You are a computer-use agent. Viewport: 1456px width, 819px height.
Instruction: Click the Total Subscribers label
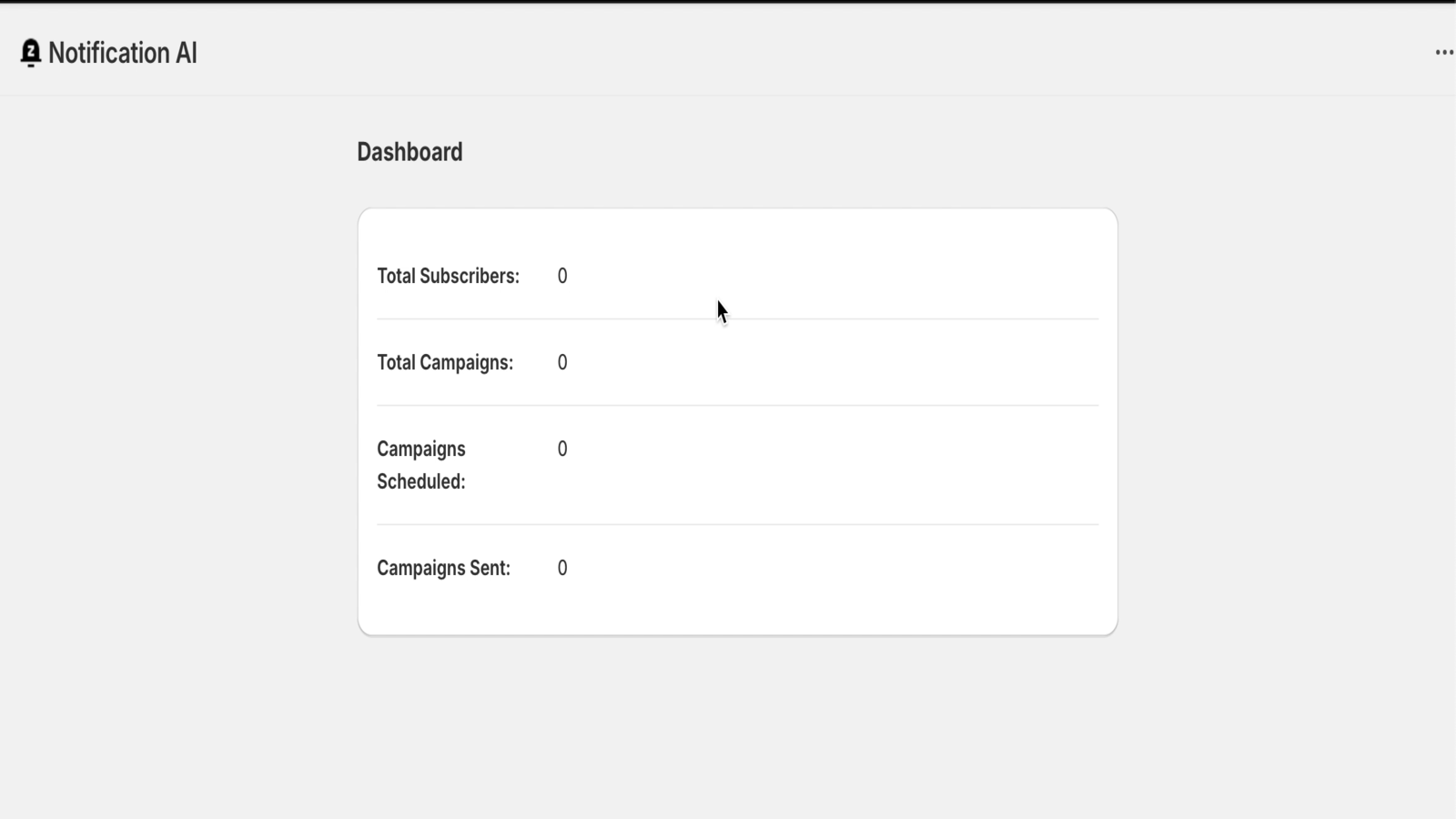[x=449, y=276]
